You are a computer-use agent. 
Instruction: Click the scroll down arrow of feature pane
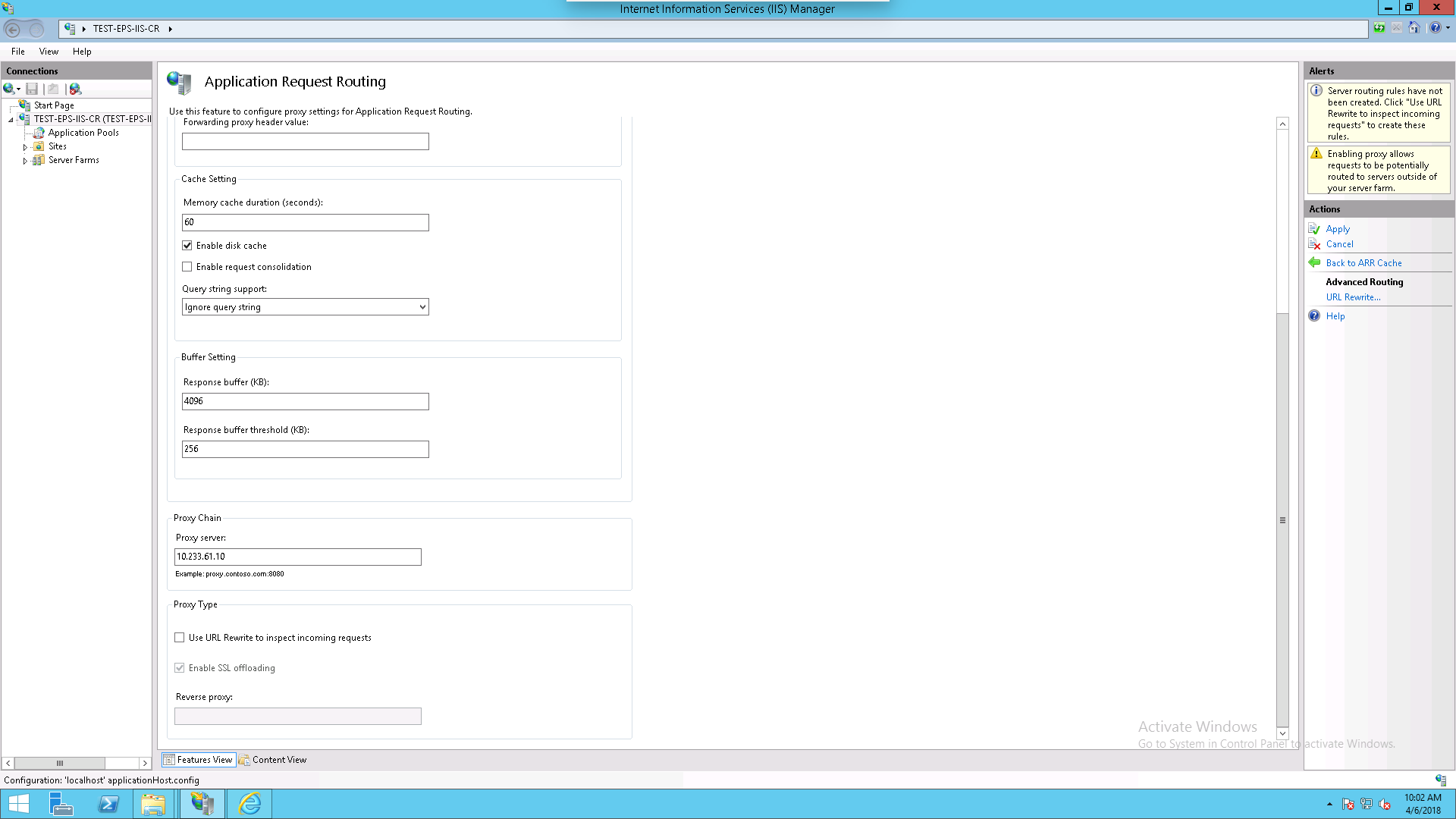point(1282,733)
